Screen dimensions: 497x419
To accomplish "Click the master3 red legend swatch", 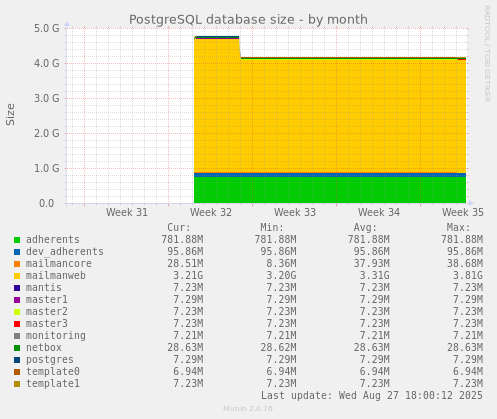I will [x=17, y=324].
